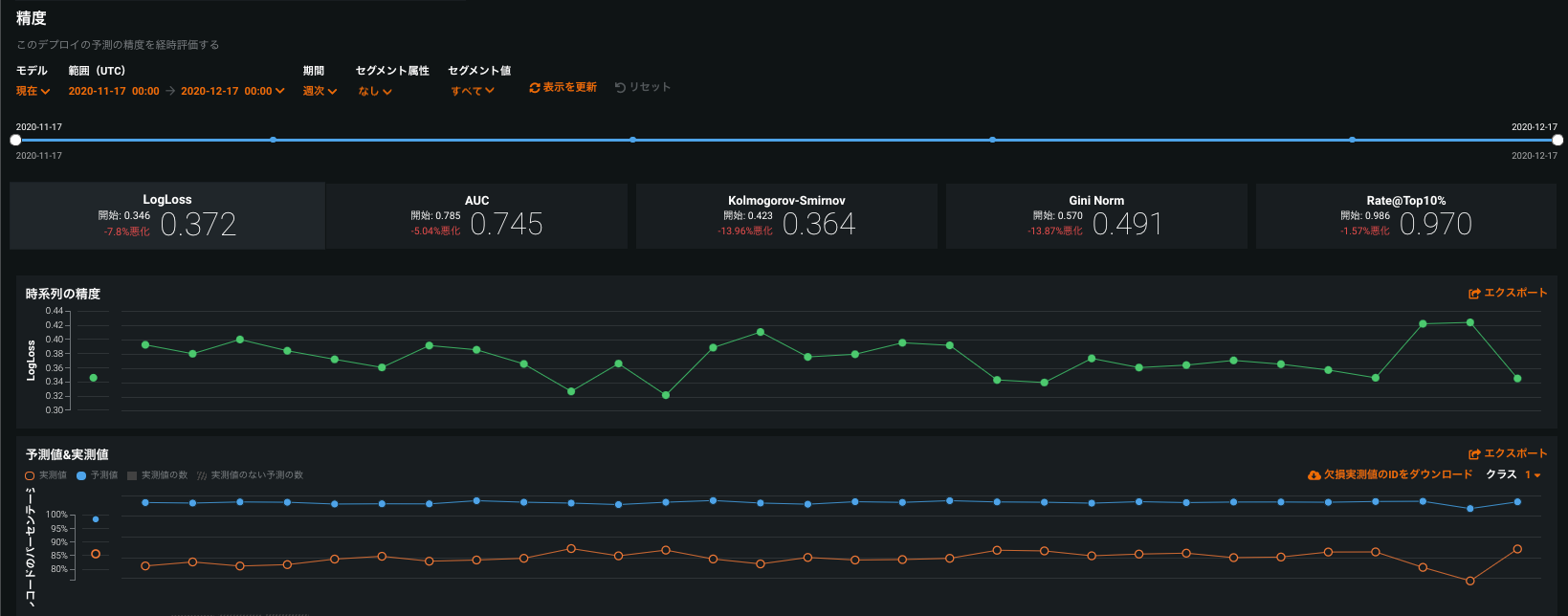Click the refresh icon beside 表示を更新
1568x616 pixels.
tap(535, 88)
